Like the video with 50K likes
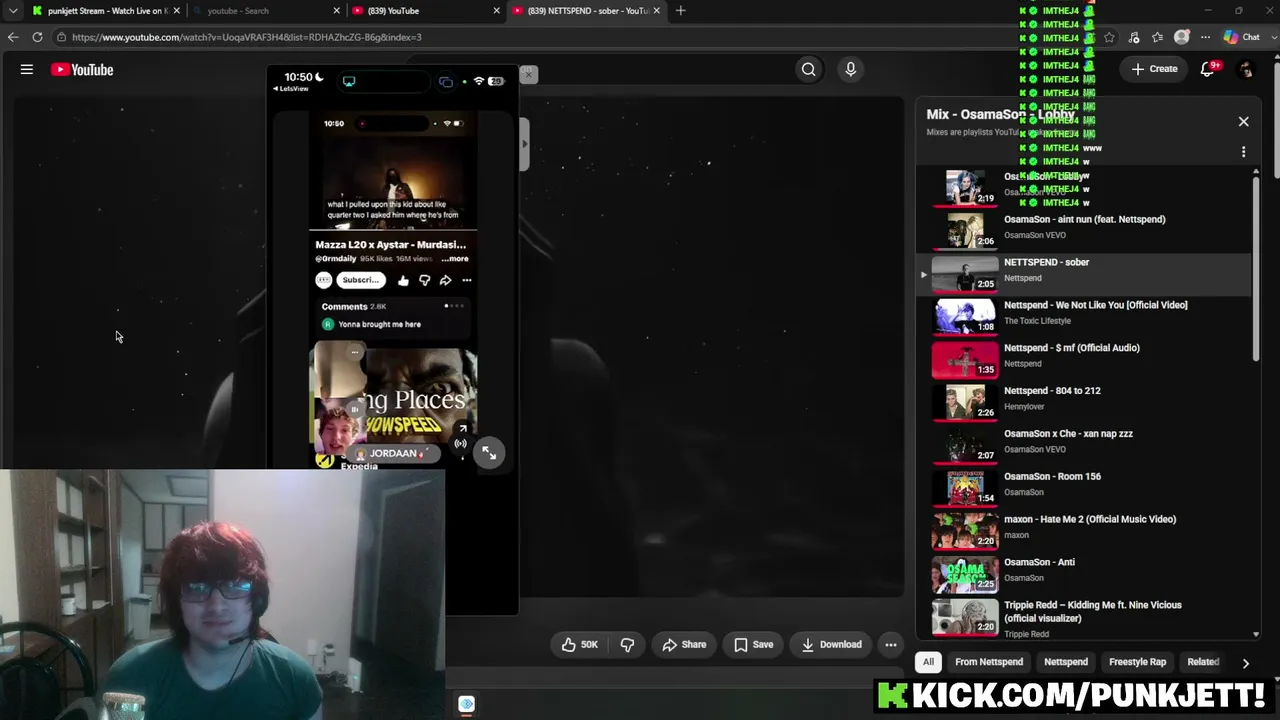This screenshot has width=1280, height=720. click(579, 645)
